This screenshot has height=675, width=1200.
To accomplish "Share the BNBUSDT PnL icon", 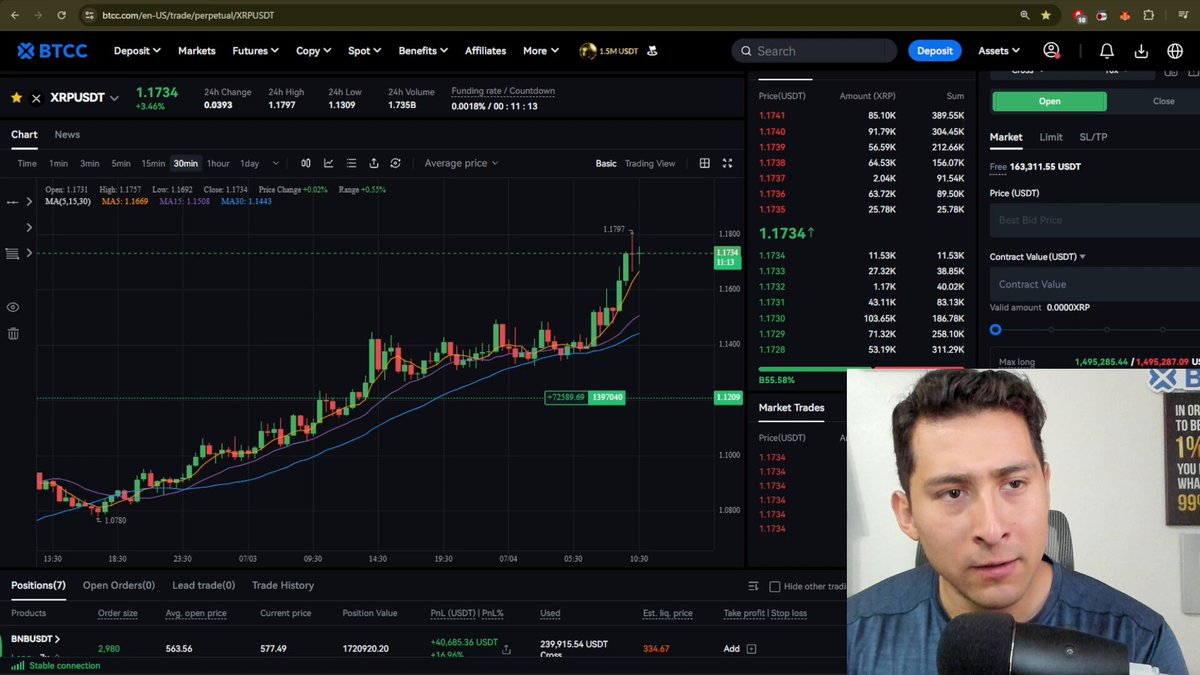I will coord(506,649).
